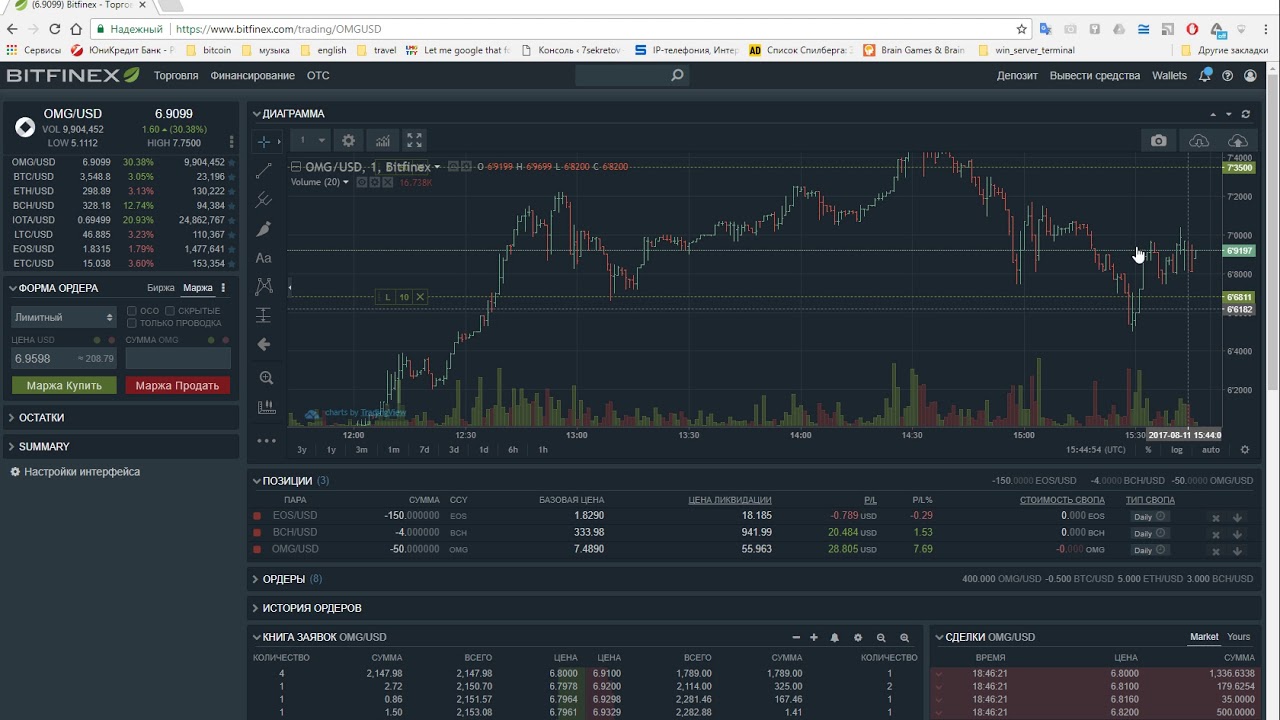Open the chart interval dropdown
1280x720 pixels.
pos(311,141)
